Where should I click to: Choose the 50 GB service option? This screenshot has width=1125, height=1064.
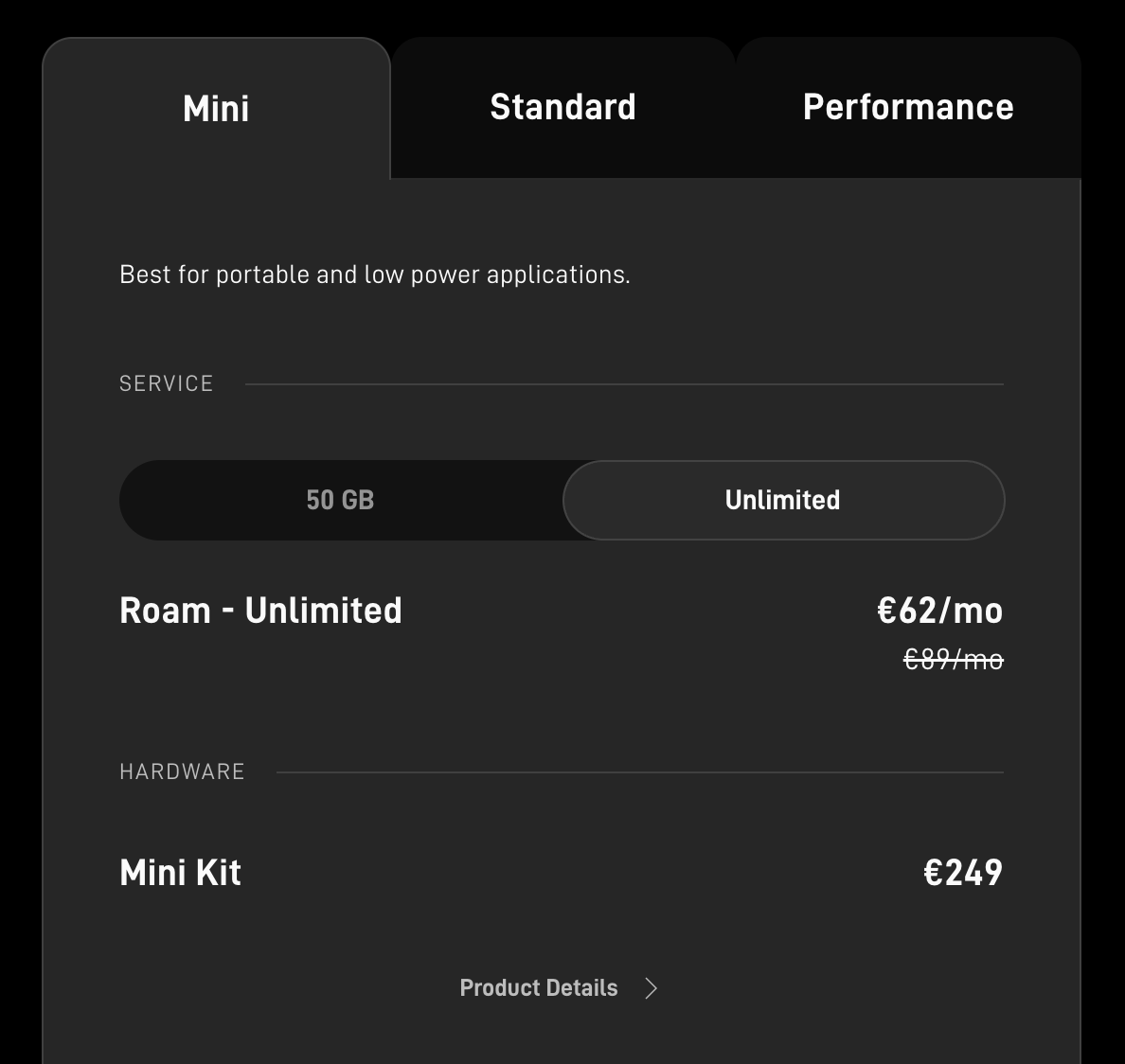pos(340,500)
